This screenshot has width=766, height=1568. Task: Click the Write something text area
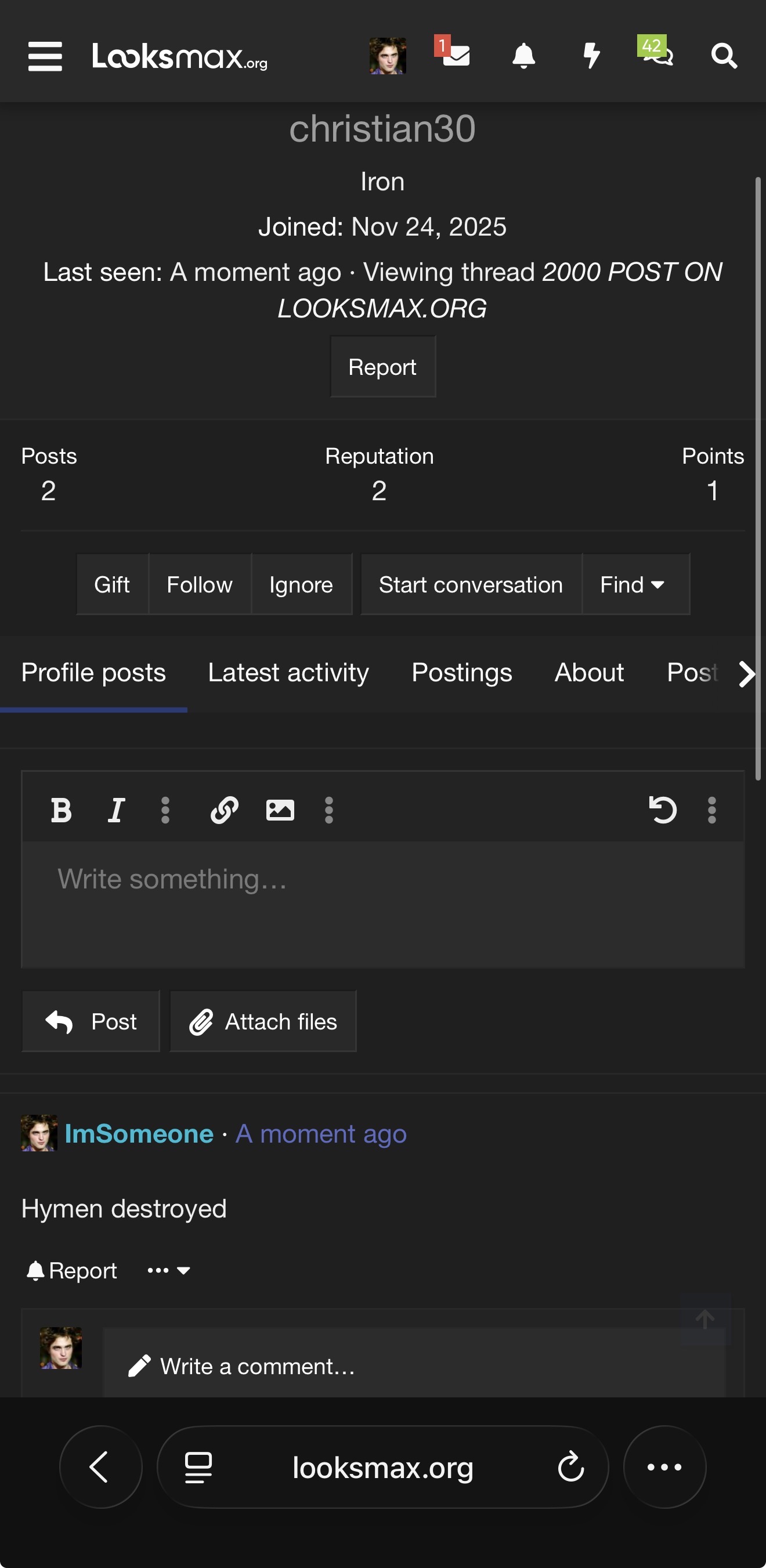click(383, 905)
